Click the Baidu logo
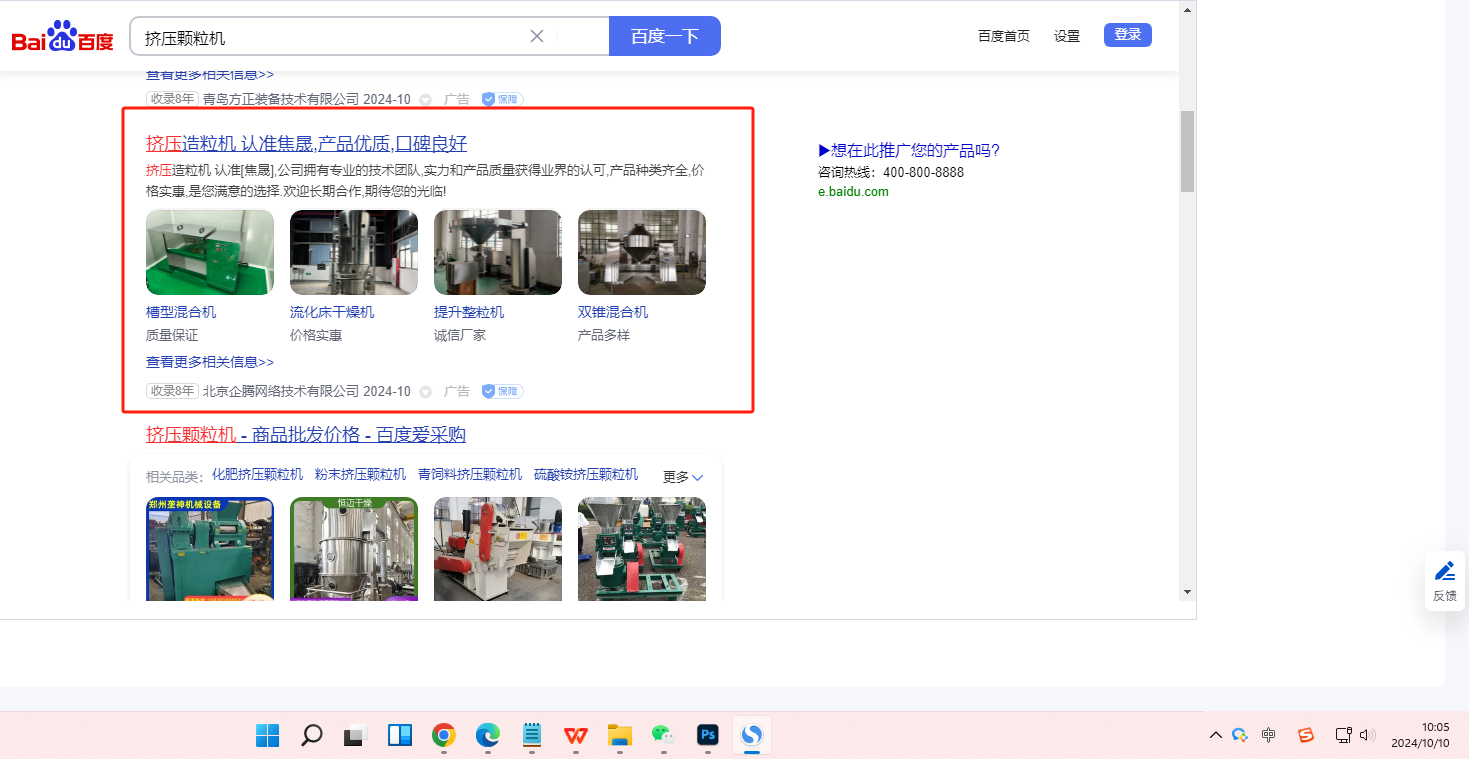This screenshot has height=759, width=1469. [62, 37]
